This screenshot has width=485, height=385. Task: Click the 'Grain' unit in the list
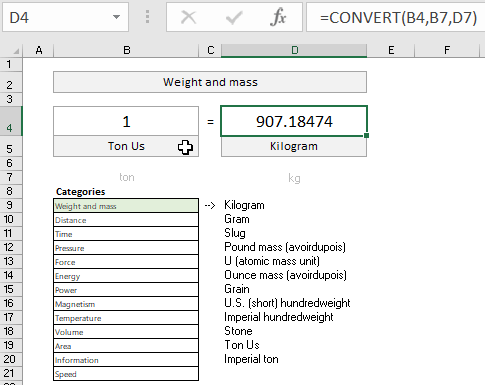pyautogui.click(x=237, y=289)
